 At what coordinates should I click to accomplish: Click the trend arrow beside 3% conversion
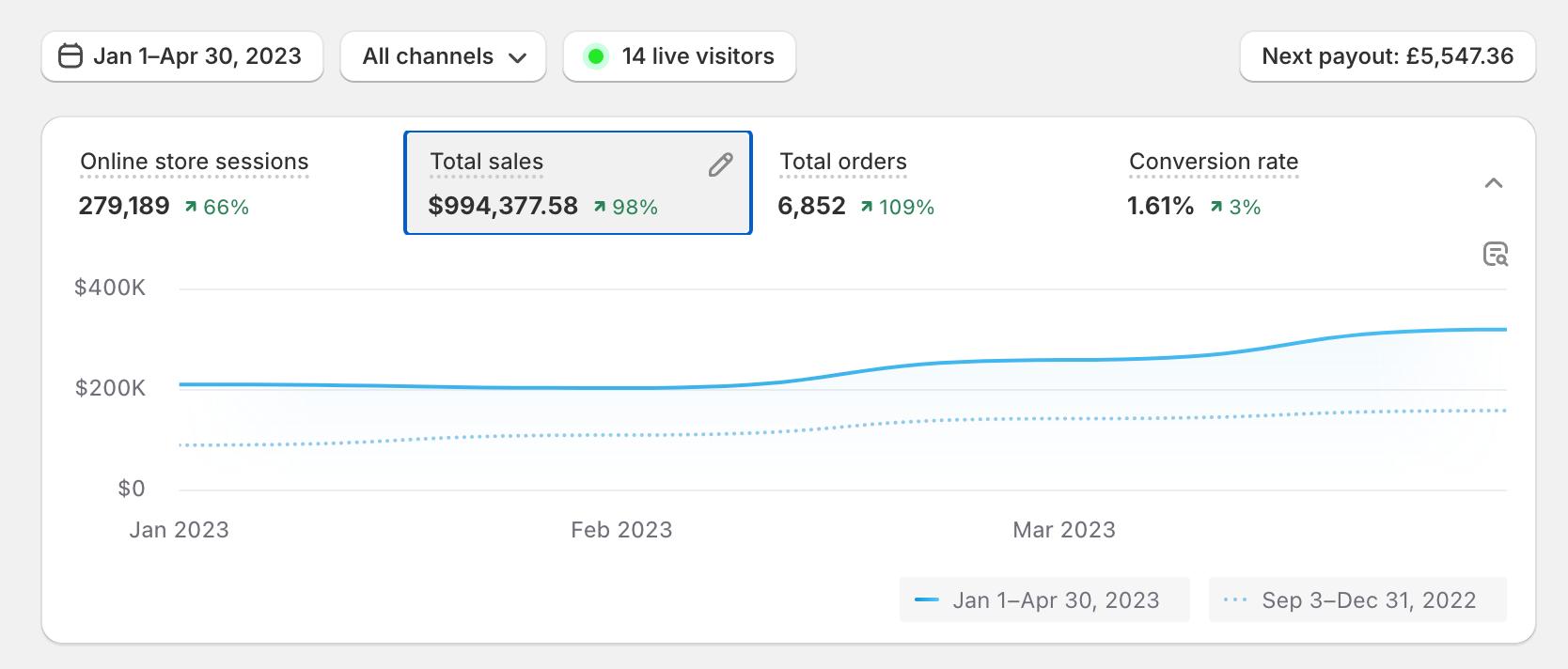tap(1216, 207)
